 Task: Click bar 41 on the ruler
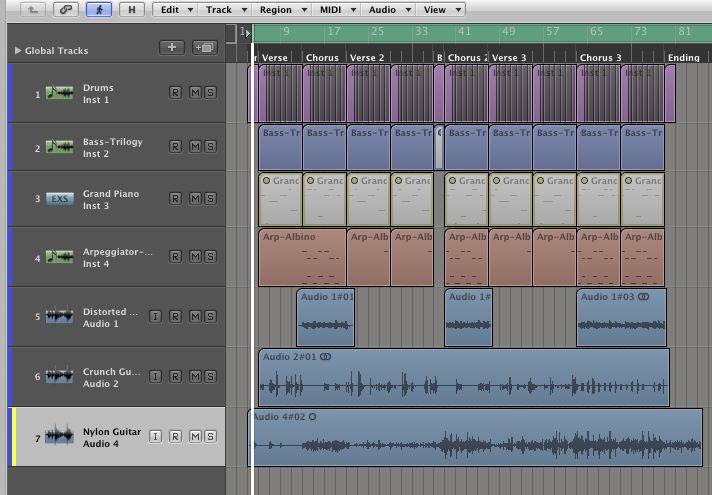pos(464,31)
